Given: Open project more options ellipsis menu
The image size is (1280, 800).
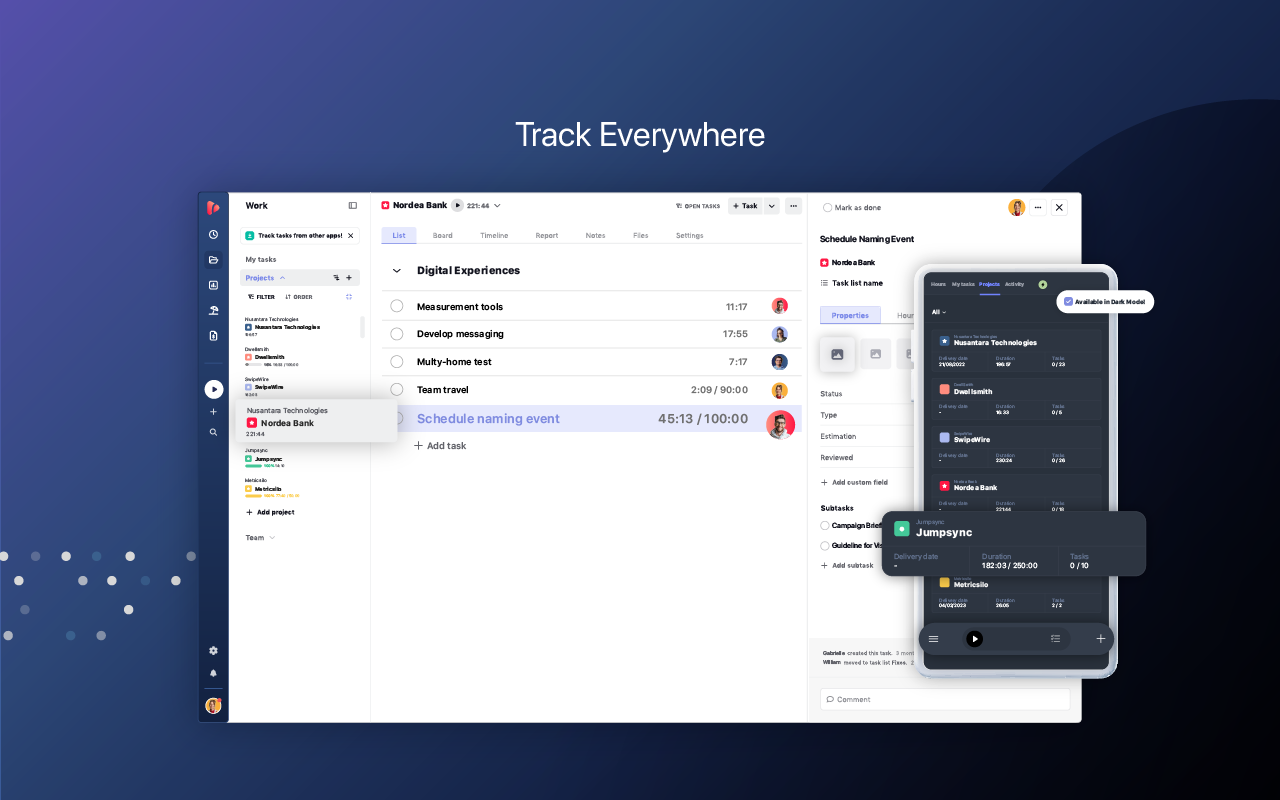Looking at the screenshot, I should [x=794, y=206].
